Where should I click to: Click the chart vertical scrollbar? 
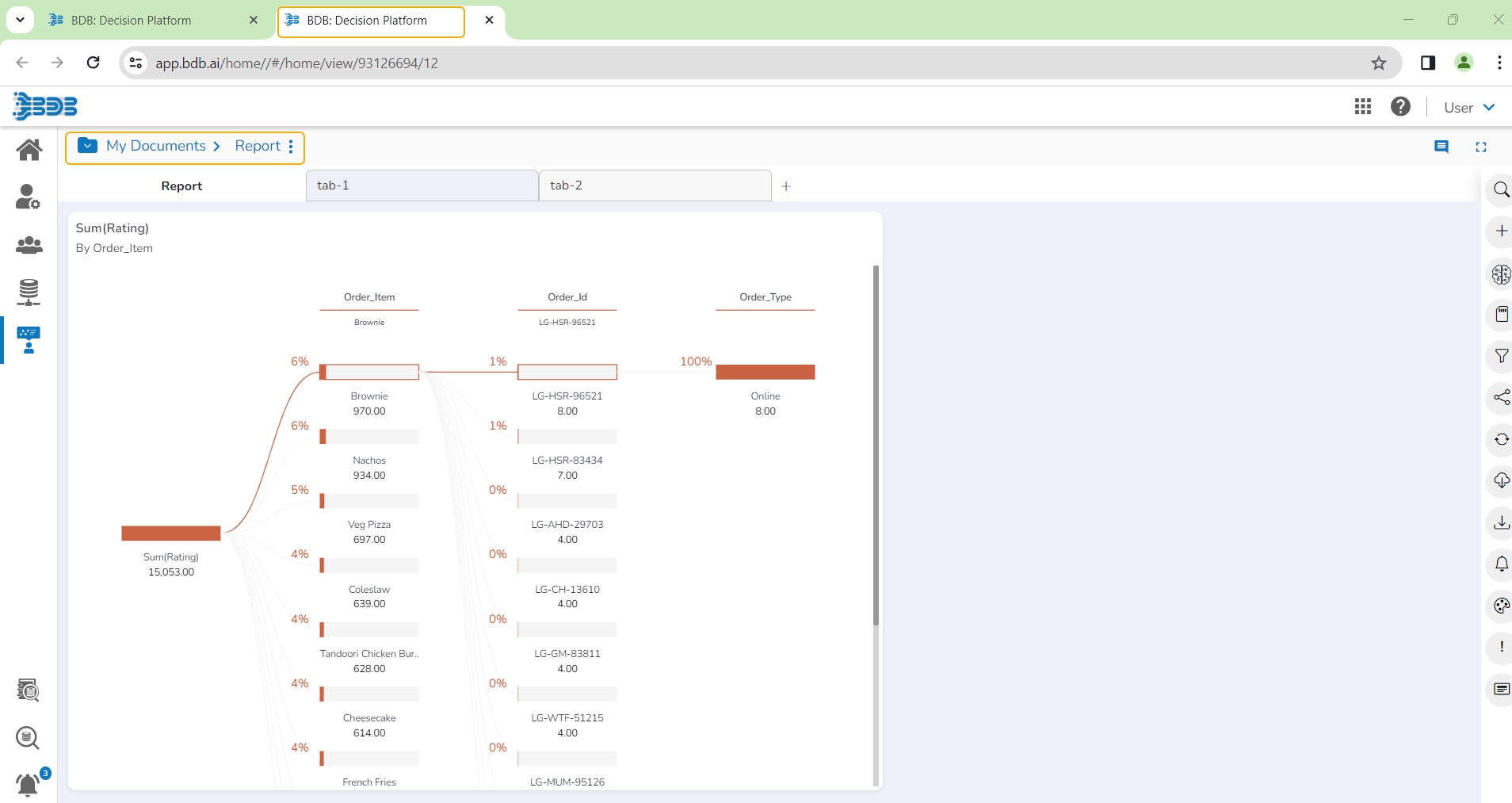click(876, 445)
